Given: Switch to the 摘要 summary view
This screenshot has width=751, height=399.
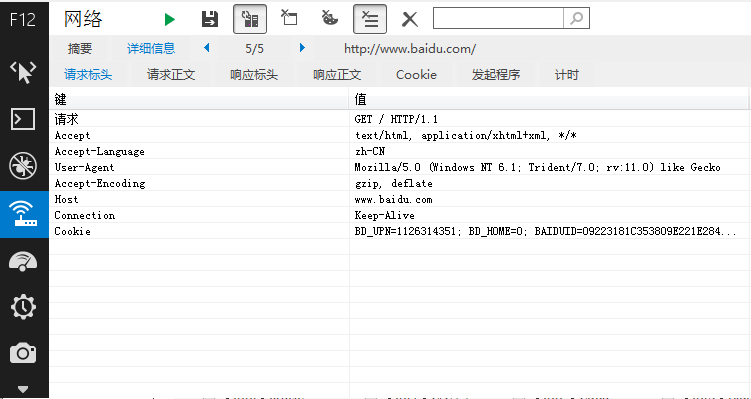Looking at the screenshot, I should click(80, 48).
